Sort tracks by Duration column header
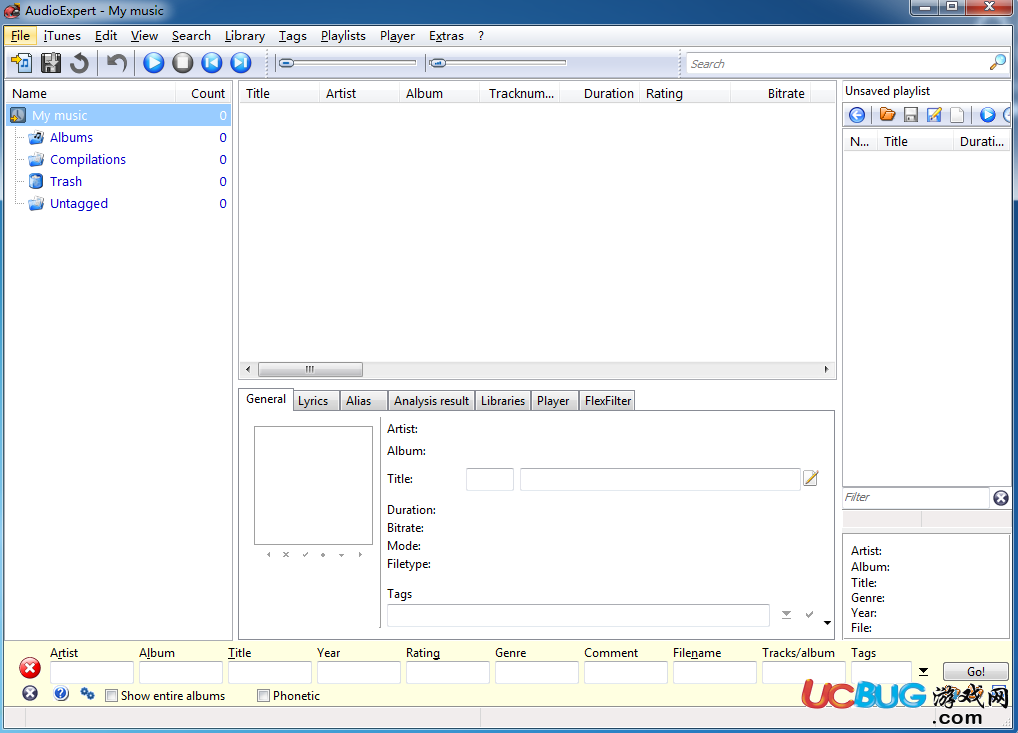 [x=599, y=93]
